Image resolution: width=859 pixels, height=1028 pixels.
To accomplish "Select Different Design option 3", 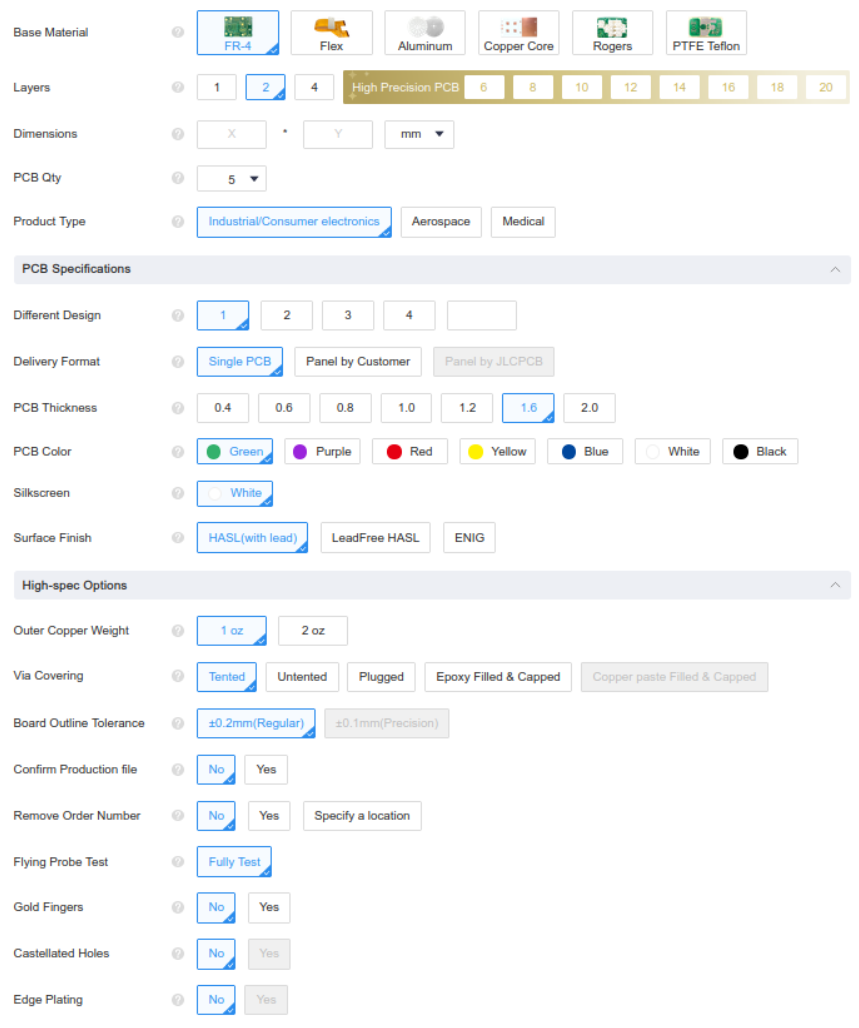I will tap(348, 315).
